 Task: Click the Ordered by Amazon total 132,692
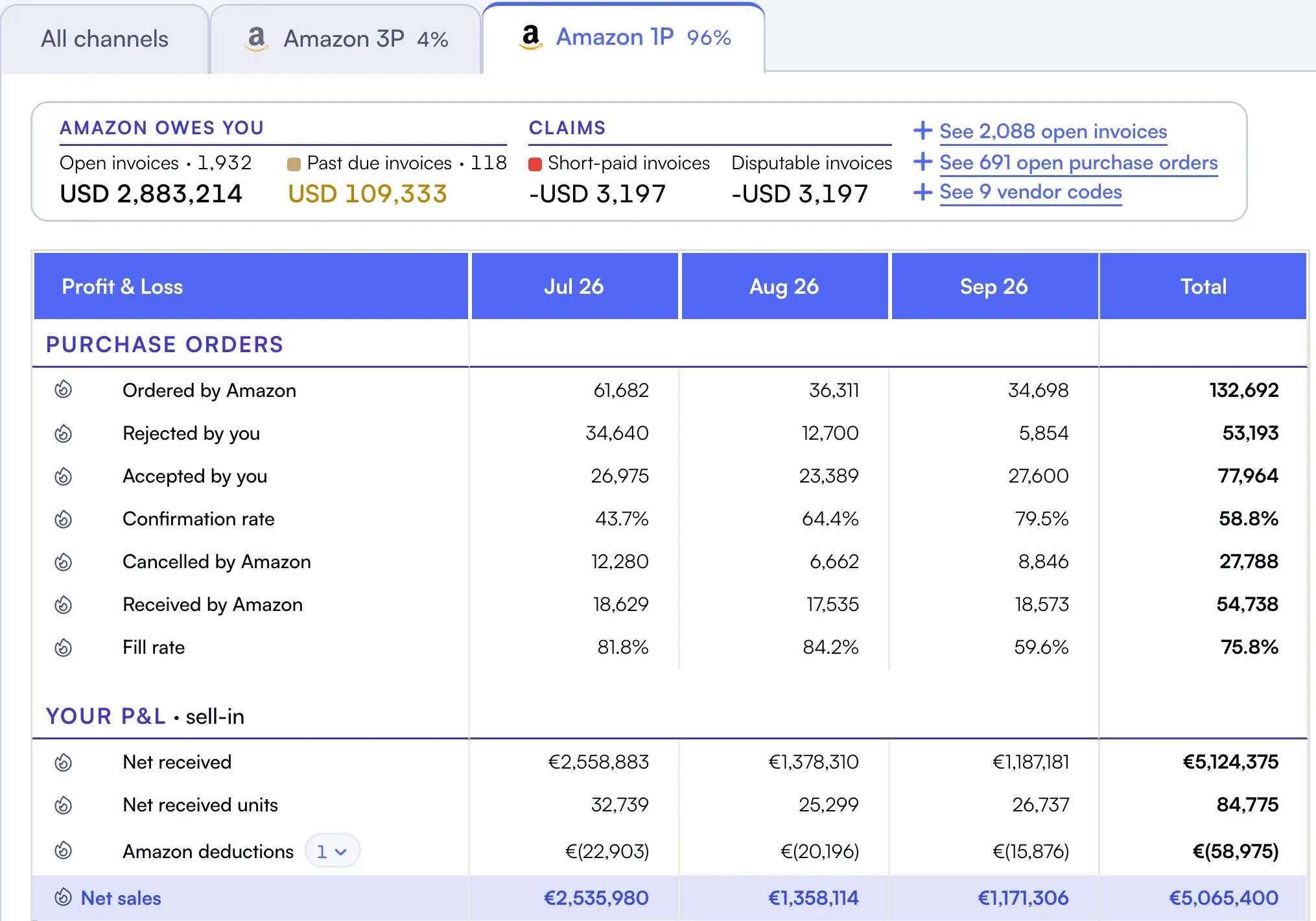click(x=1244, y=390)
